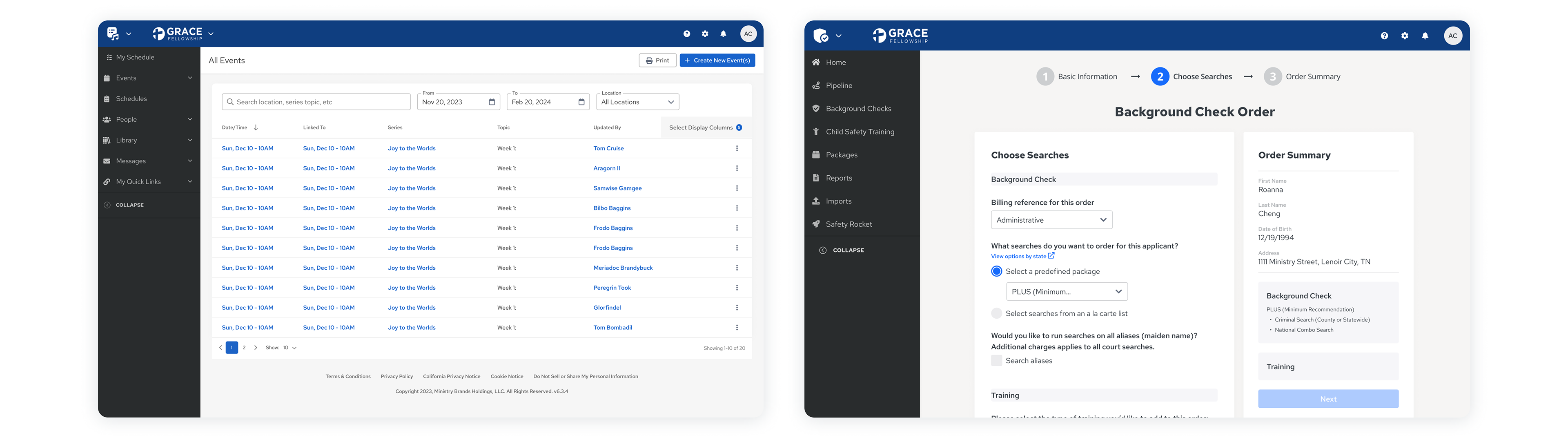Open row options for Bilbo Baggins event

(737, 208)
